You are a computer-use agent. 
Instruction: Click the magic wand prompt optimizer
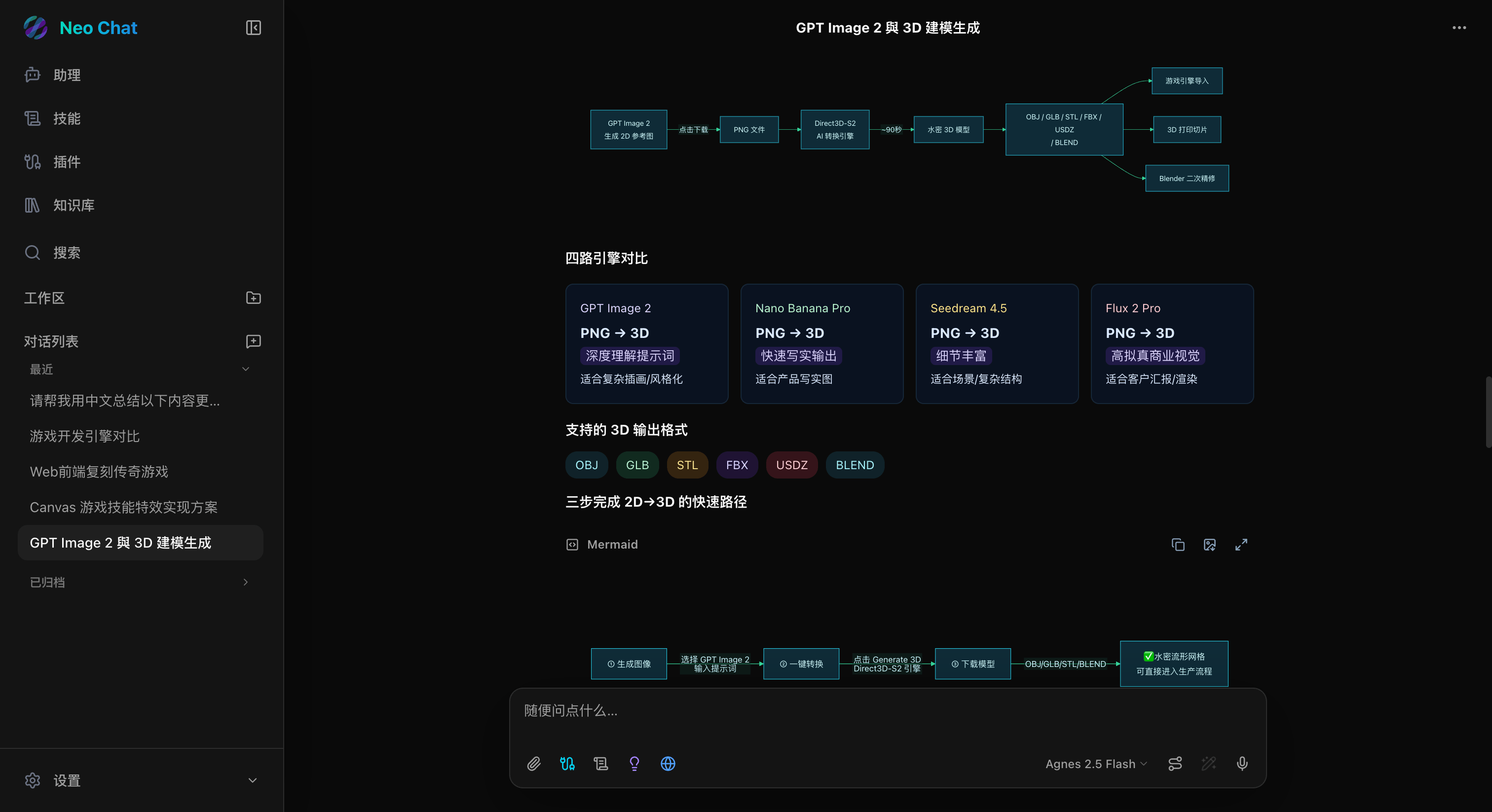point(1209,763)
